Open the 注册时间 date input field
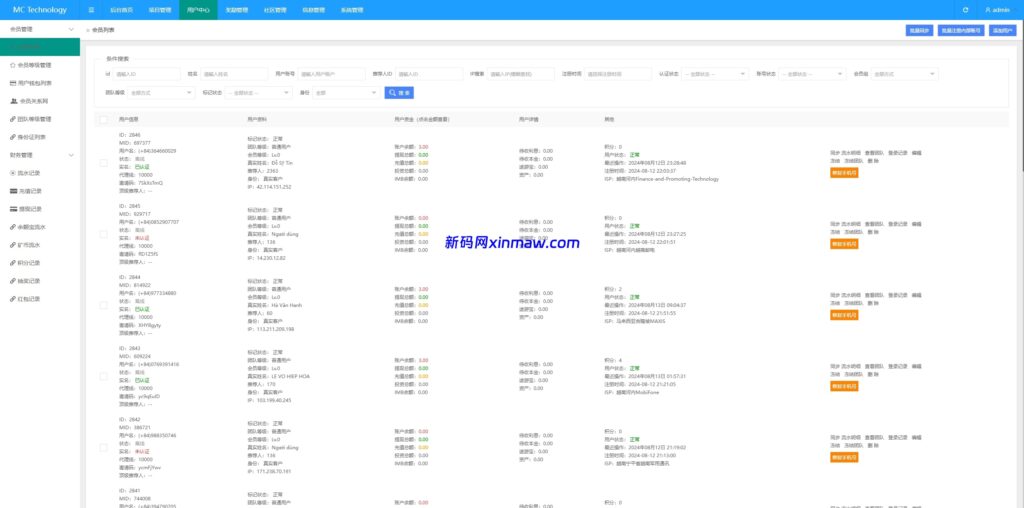1024x508 pixels. [x=618, y=74]
